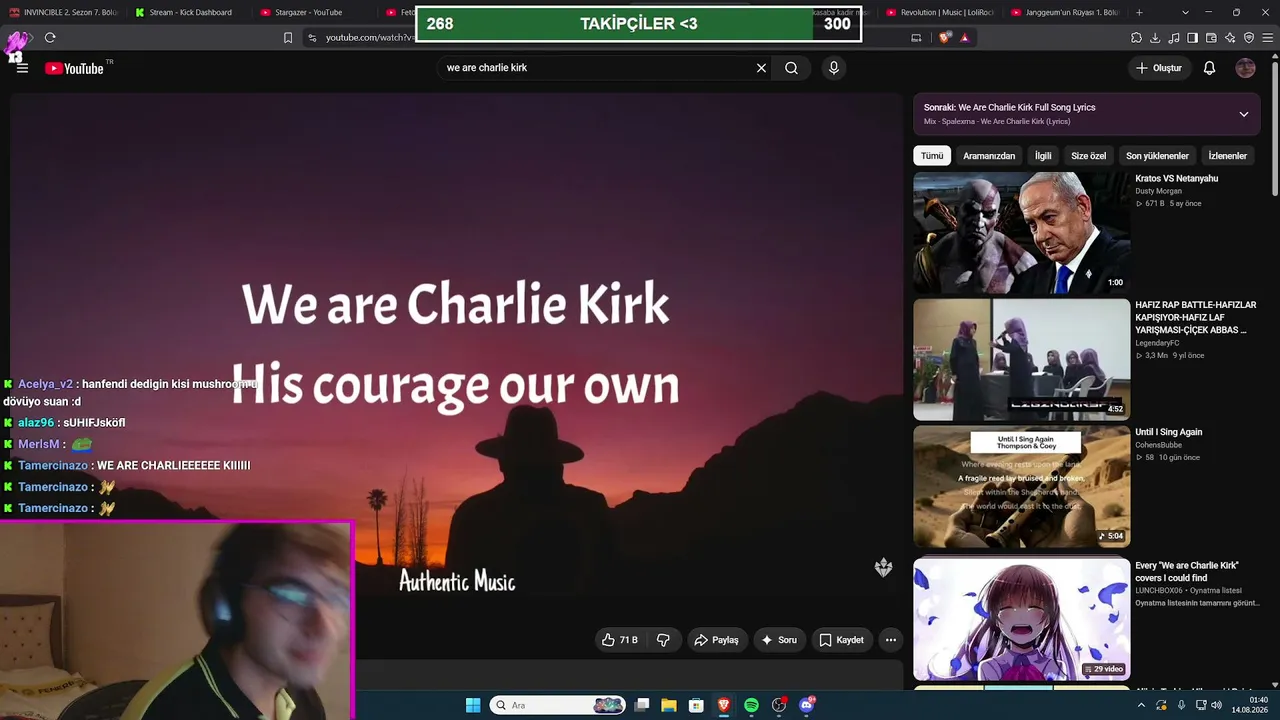1280x720 pixels.
Task: Click the Oluştur create button
Action: [1159, 68]
